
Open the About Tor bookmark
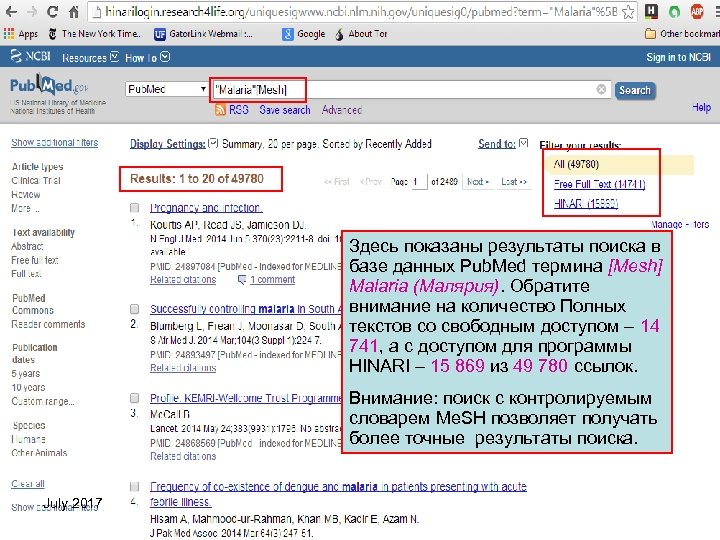coord(361,34)
